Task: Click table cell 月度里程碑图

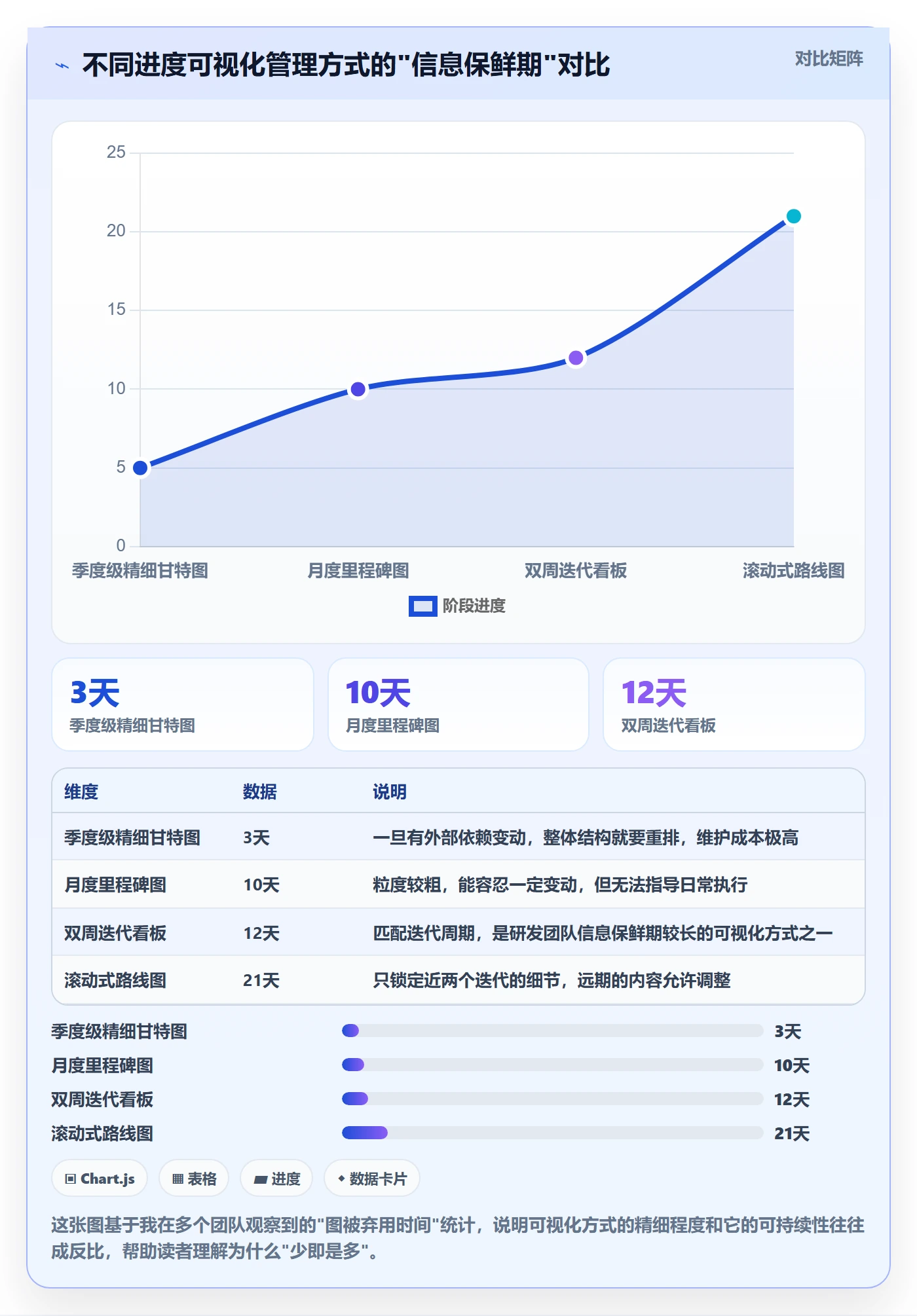Action: click(115, 885)
